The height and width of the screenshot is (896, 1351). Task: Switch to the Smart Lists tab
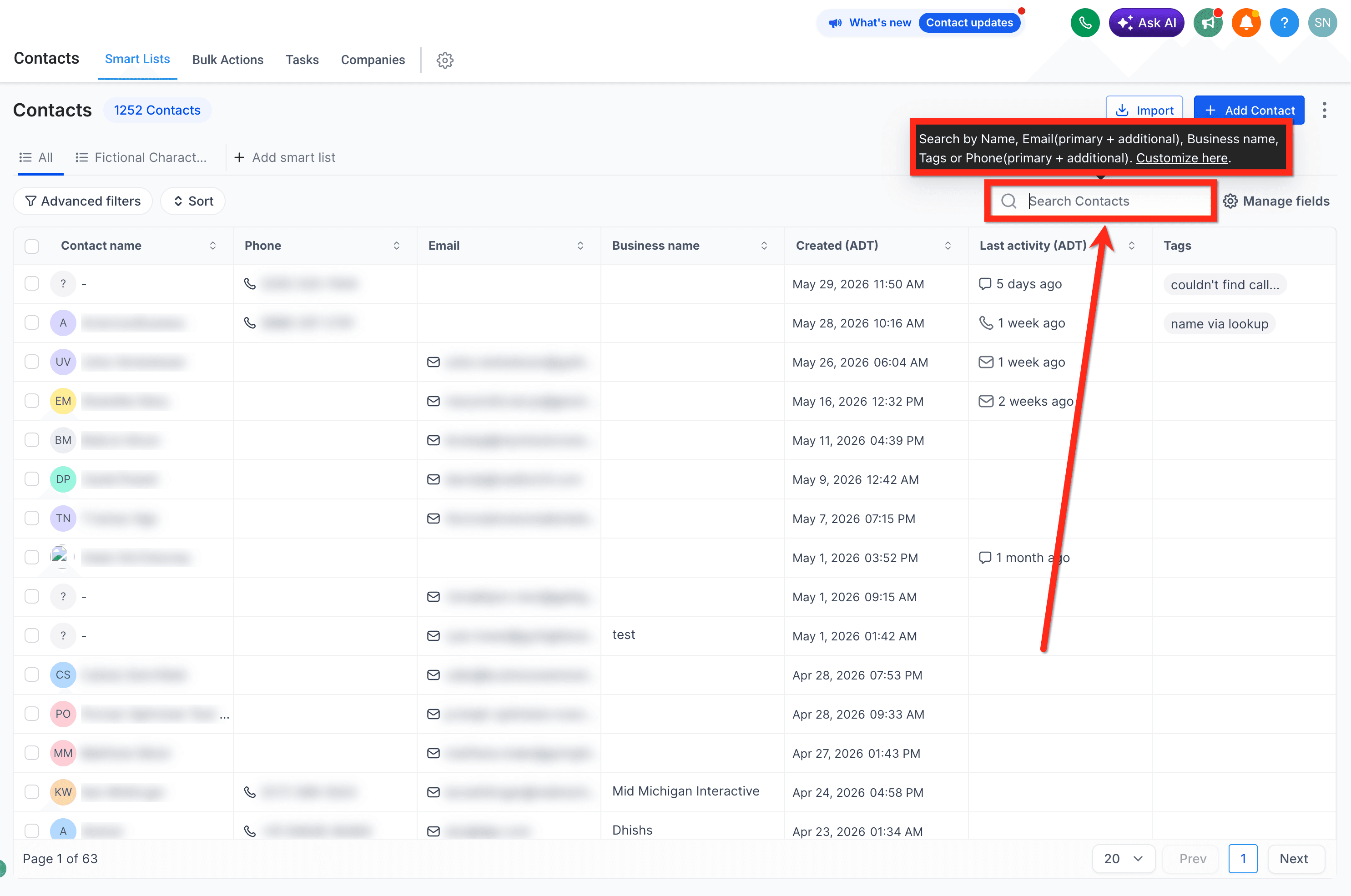(137, 60)
